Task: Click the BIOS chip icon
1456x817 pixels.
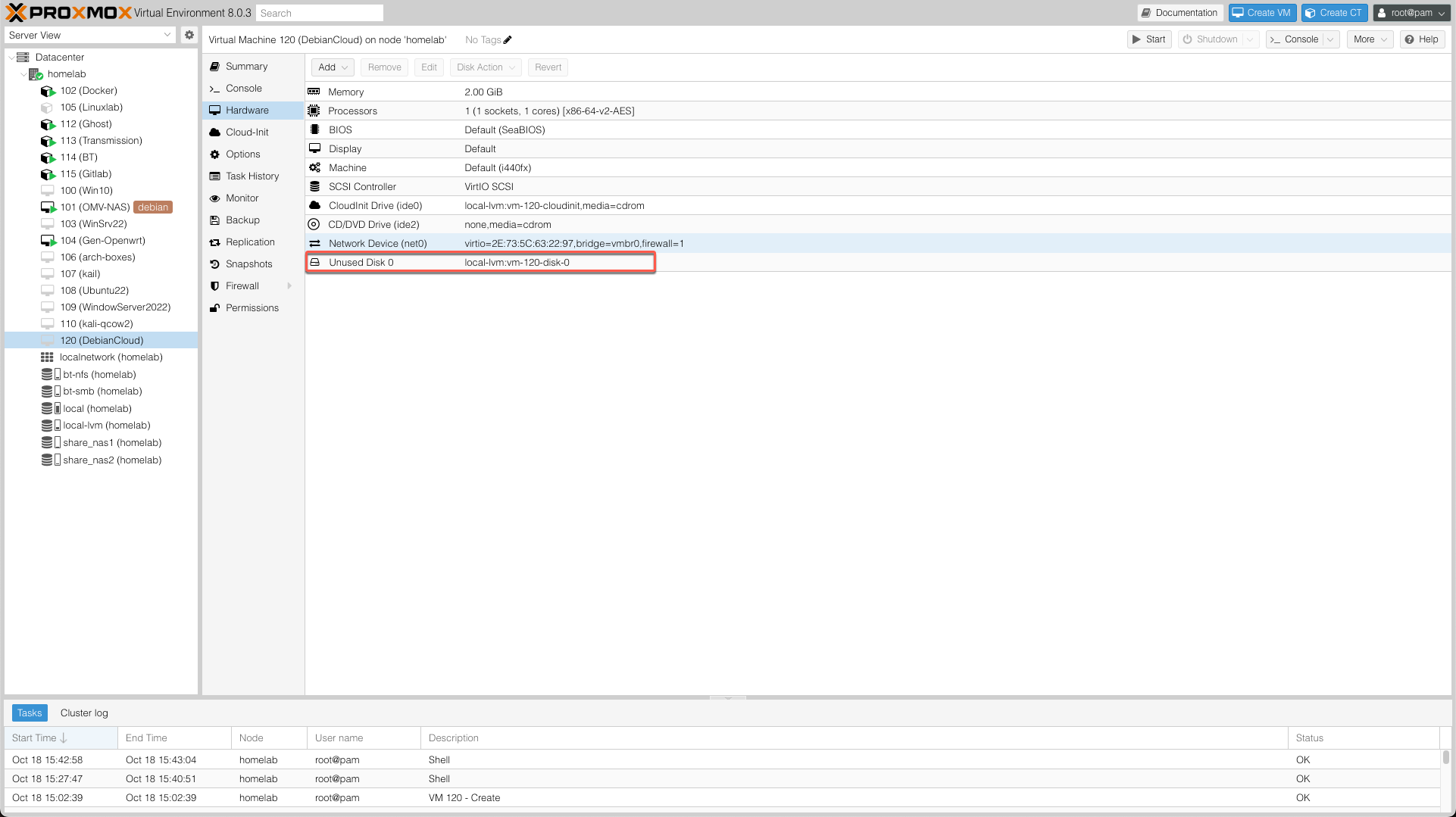Action: click(314, 129)
